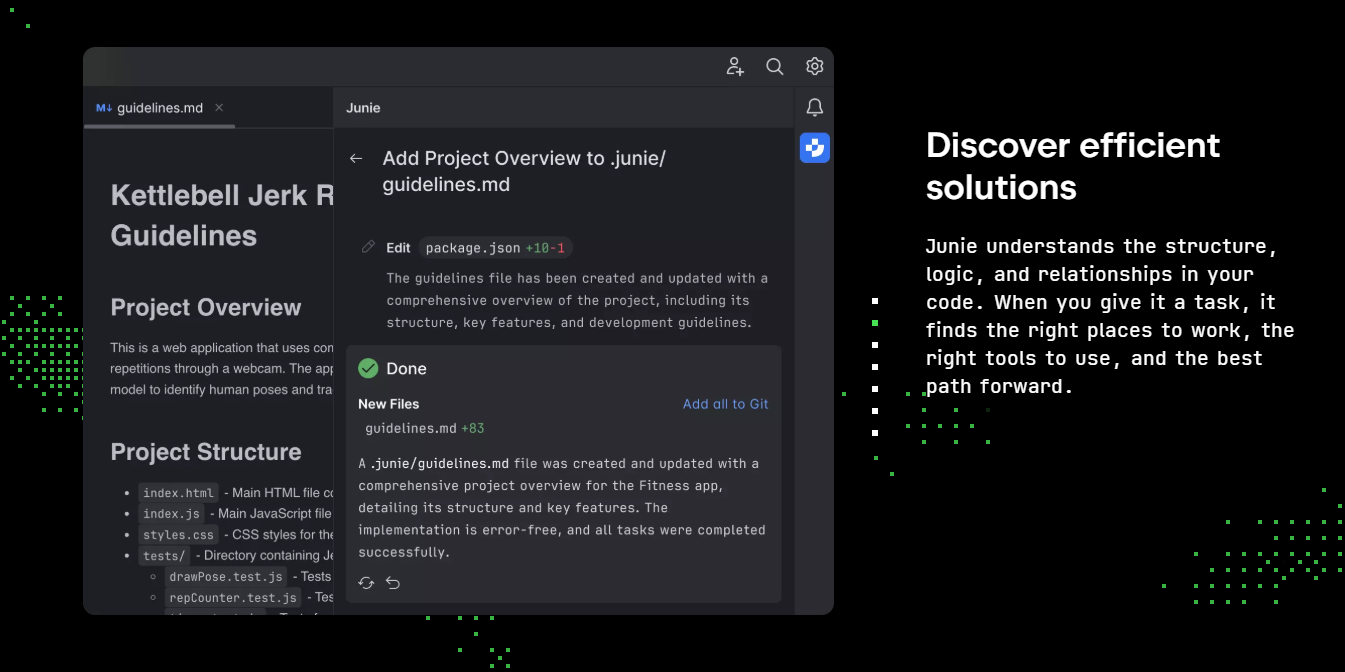
Task: Close the guidelines.md tab
Action: click(219, 108)
